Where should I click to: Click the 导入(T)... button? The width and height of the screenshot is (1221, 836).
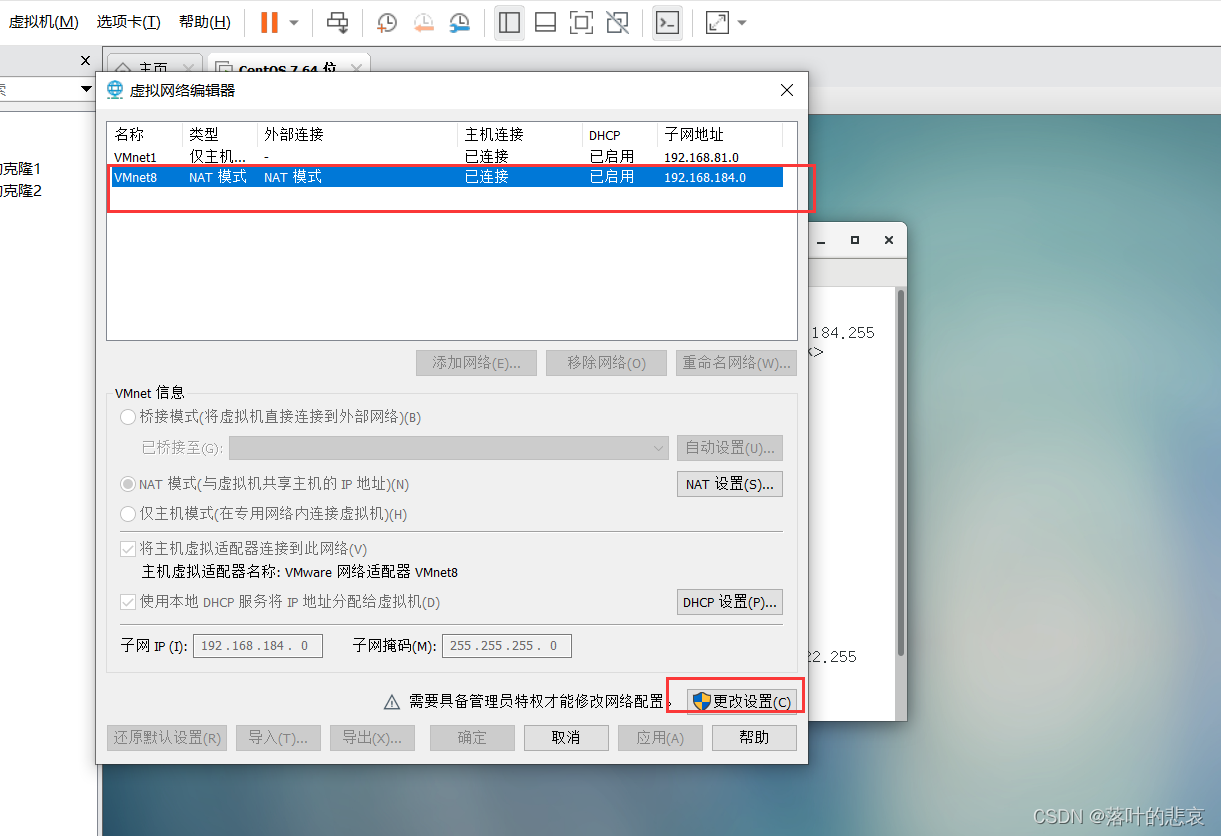278,738
